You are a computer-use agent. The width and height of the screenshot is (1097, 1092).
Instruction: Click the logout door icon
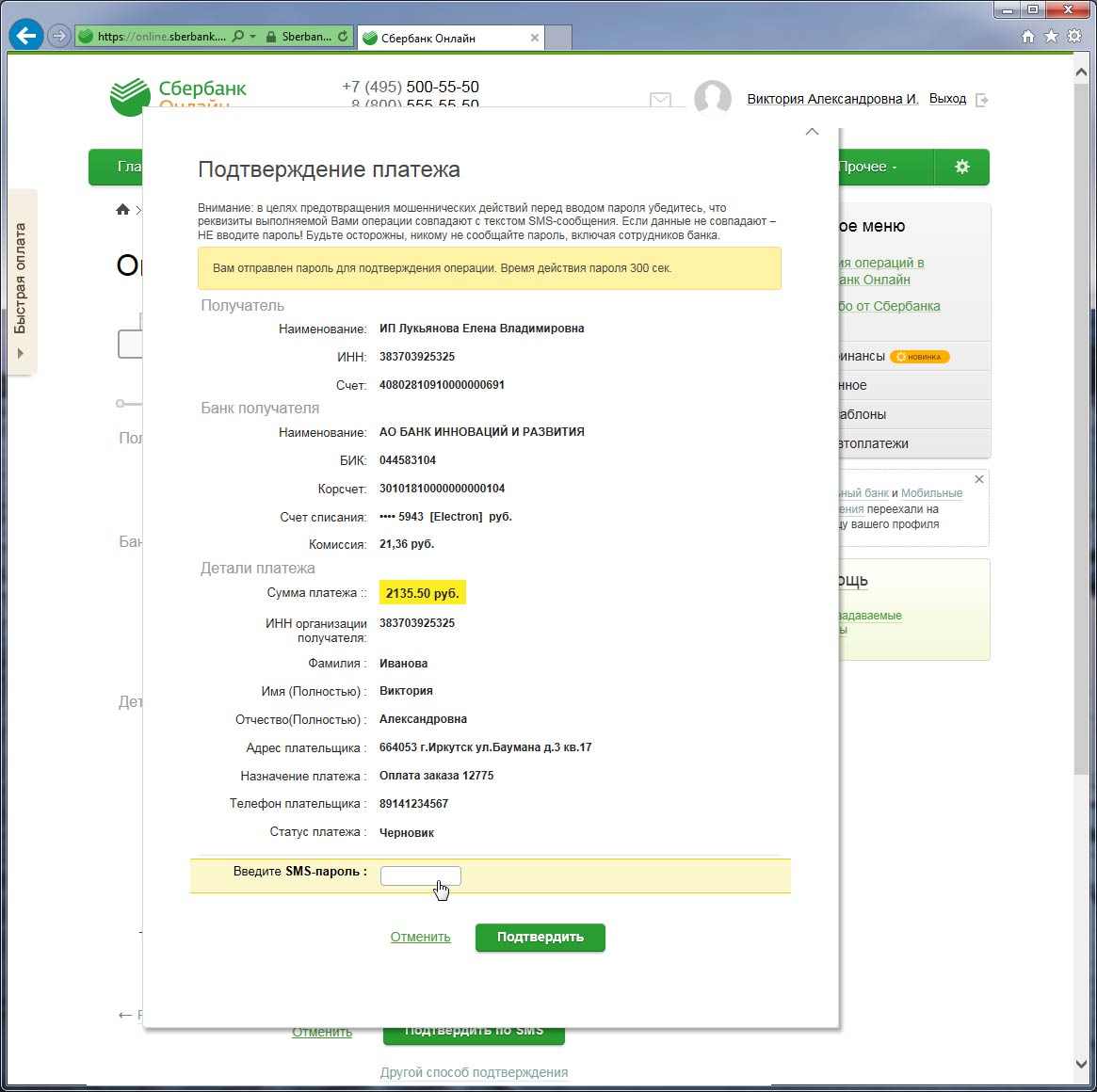pyautogui.click(x=981, y=100)
